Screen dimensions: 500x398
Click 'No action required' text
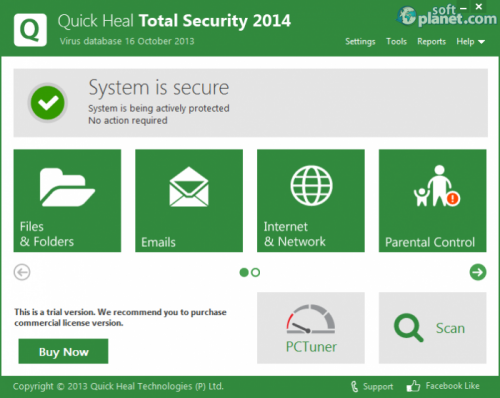pos(128,120)
